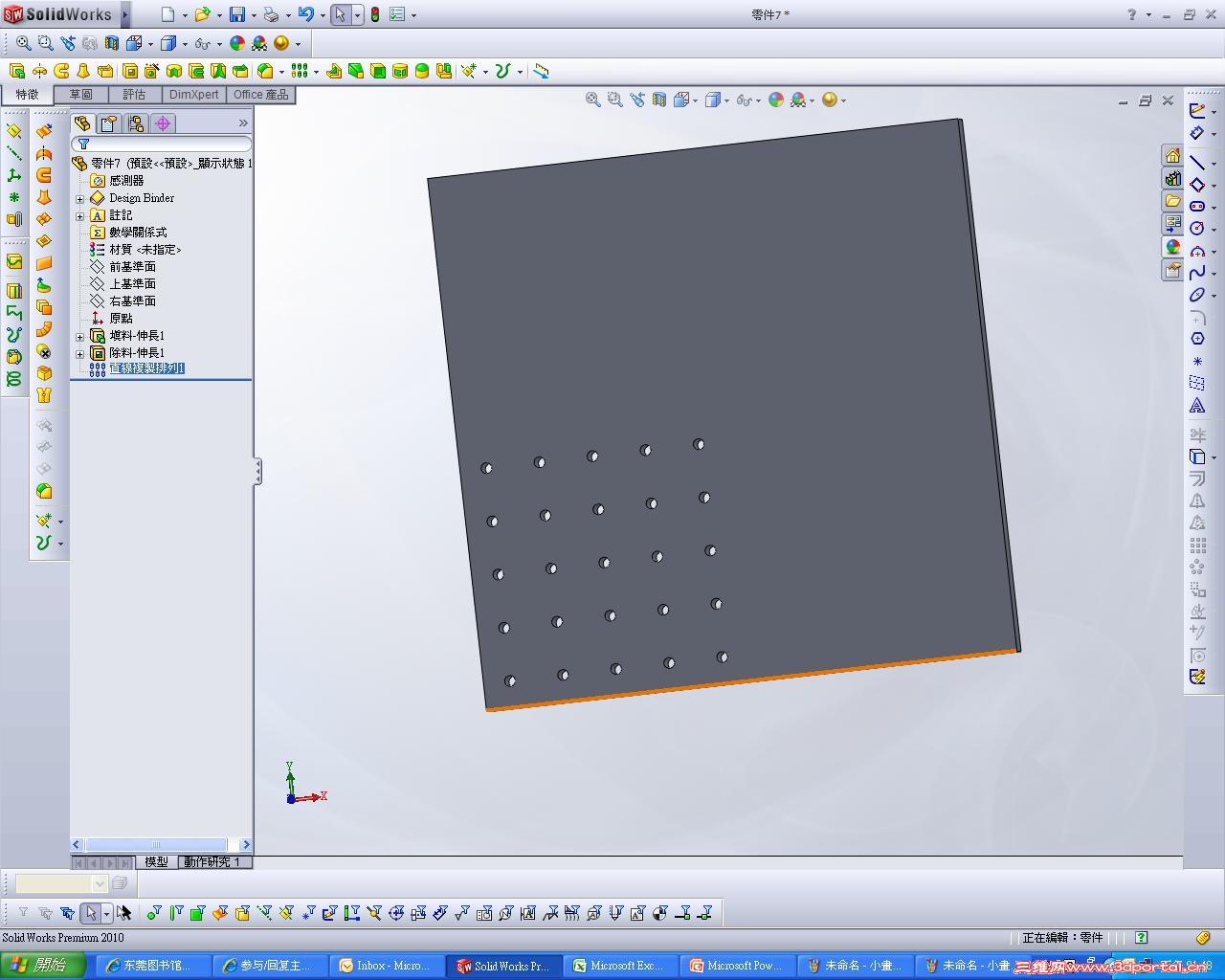Select the PropertyManager tab icon
This screenshot has width=1225, height=980.
pyautogui.click(x=109, y=123)
